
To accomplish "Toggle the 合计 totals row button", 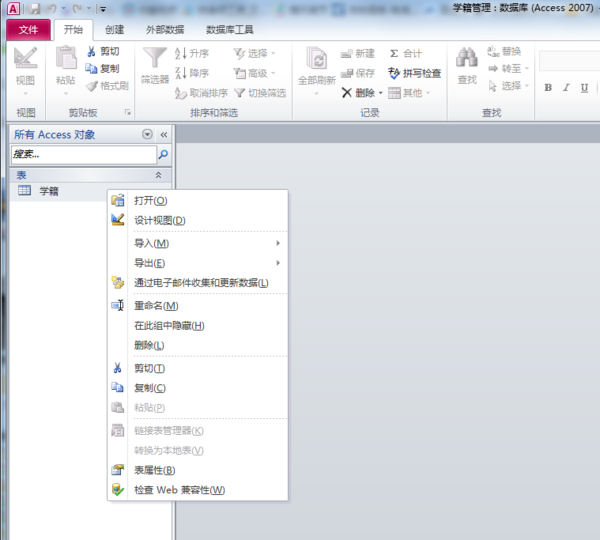I will click(x=406, y=53).
